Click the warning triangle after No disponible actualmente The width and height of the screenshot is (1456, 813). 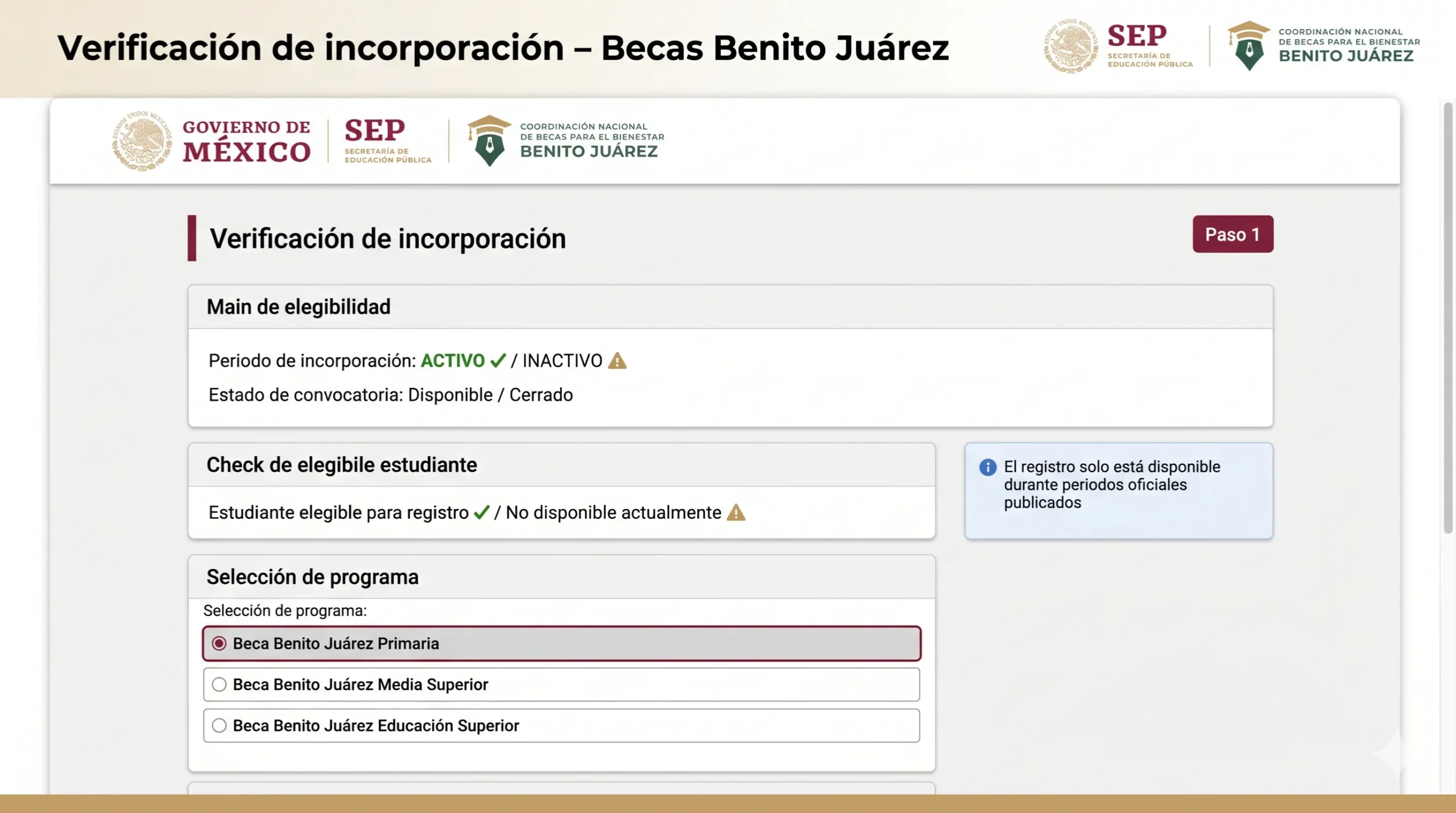pos(736,513)
